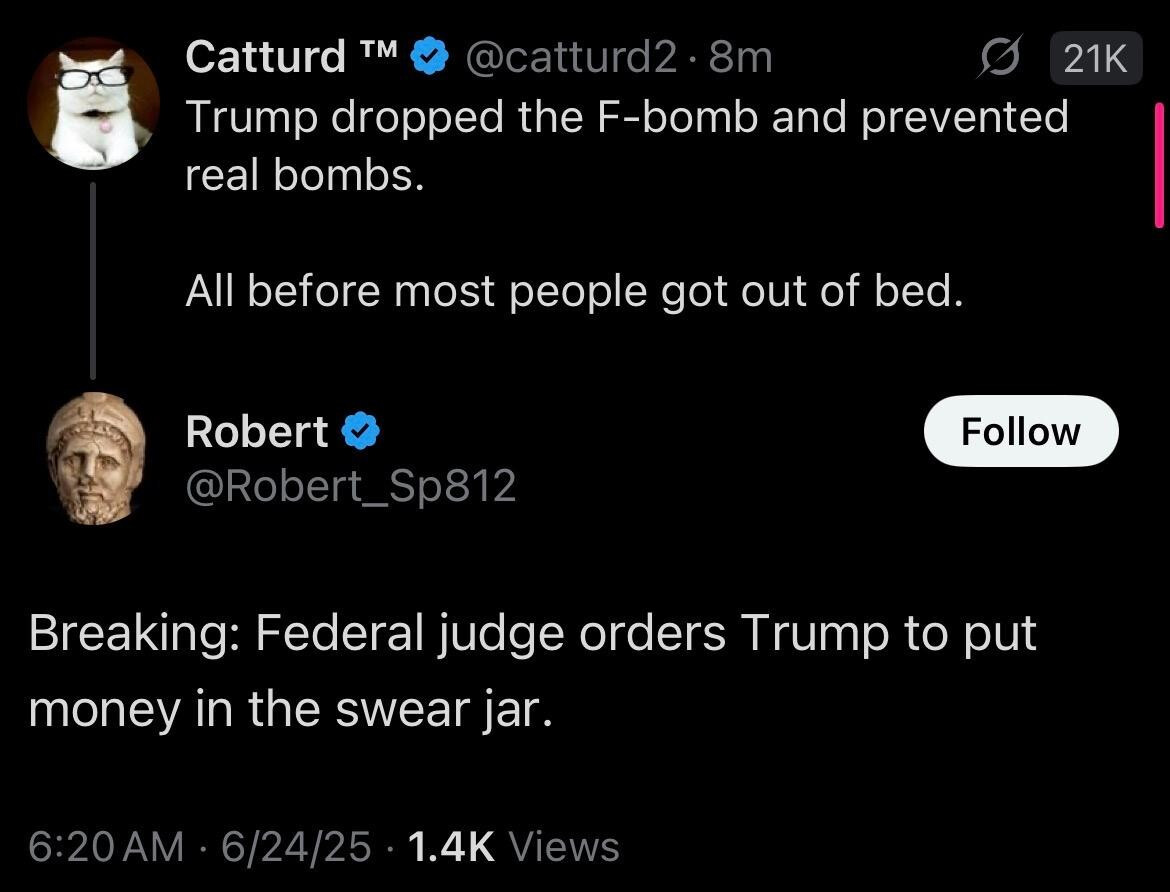The image size is (1170, 892).
Task: Click the 6:20 AM post time
Action: [x=106, y=846]
